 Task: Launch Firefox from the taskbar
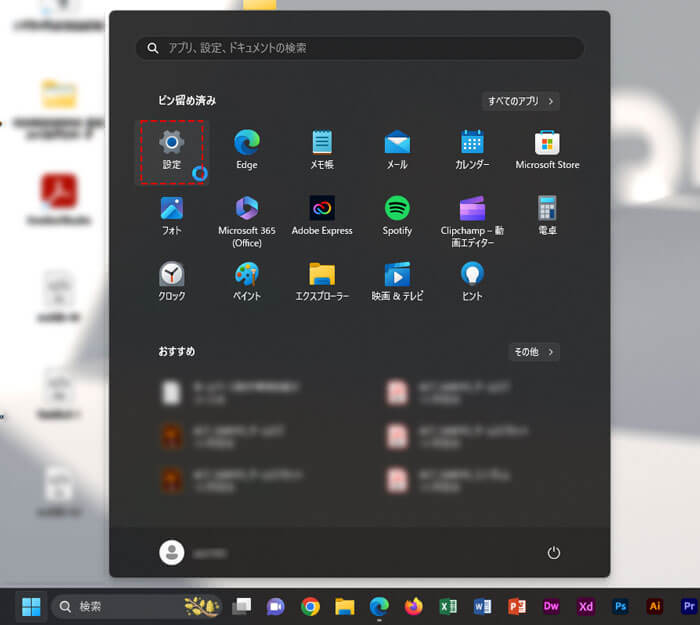[x=413, y=607]
